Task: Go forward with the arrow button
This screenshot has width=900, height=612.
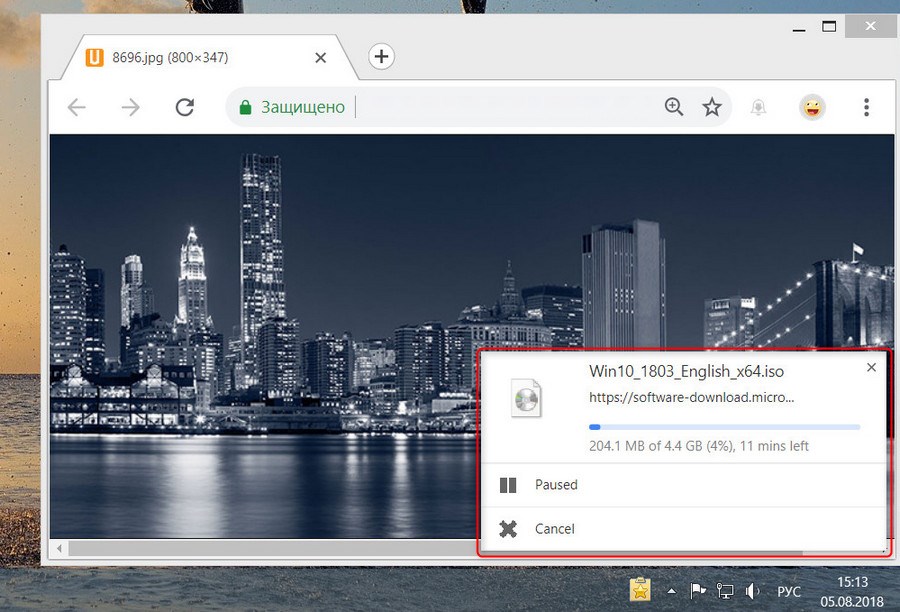Action: [x=131, y=107]
